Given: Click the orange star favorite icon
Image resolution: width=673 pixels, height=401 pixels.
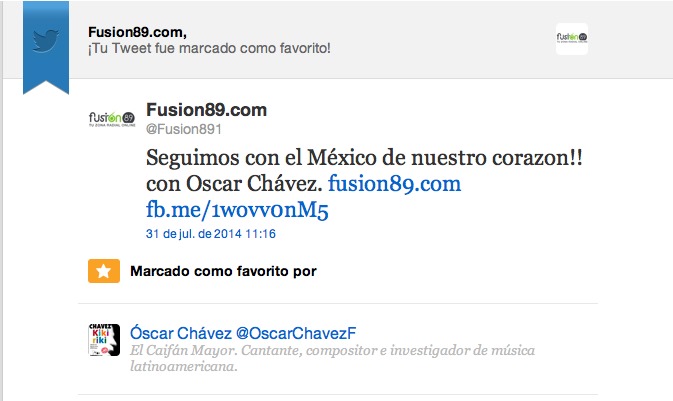Looking at the screenshot, I should pos(104,271).
